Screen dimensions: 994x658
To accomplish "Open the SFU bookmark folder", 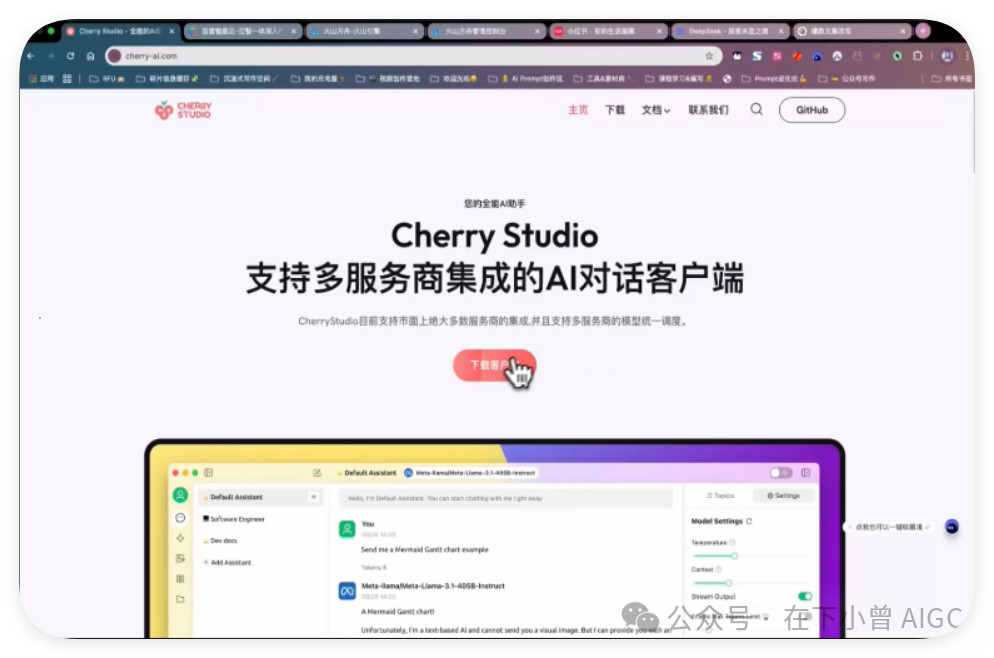I will click(106, 79).
